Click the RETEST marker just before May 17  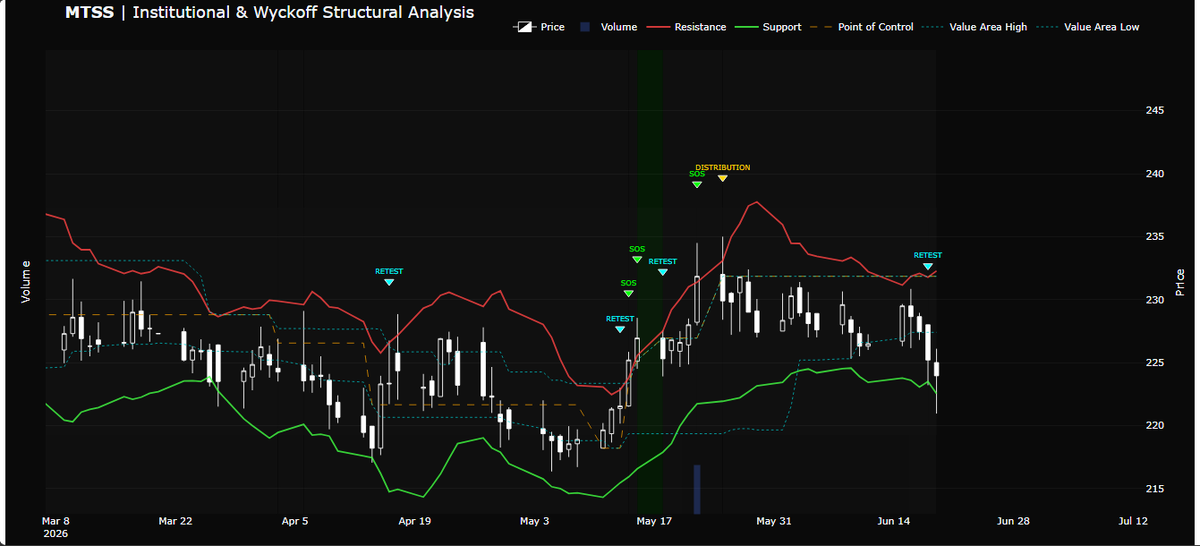[x=620, y=329]
